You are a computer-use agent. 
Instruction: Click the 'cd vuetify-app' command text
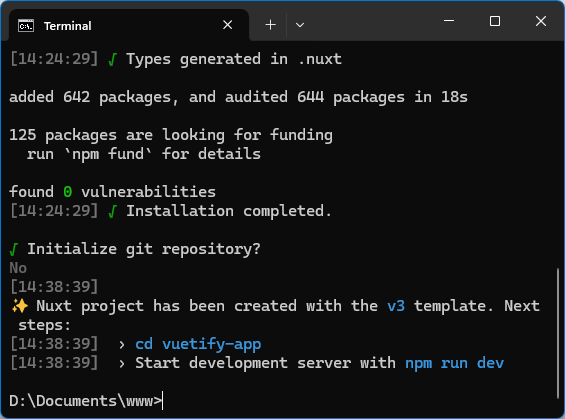click(x=198, y=344)
